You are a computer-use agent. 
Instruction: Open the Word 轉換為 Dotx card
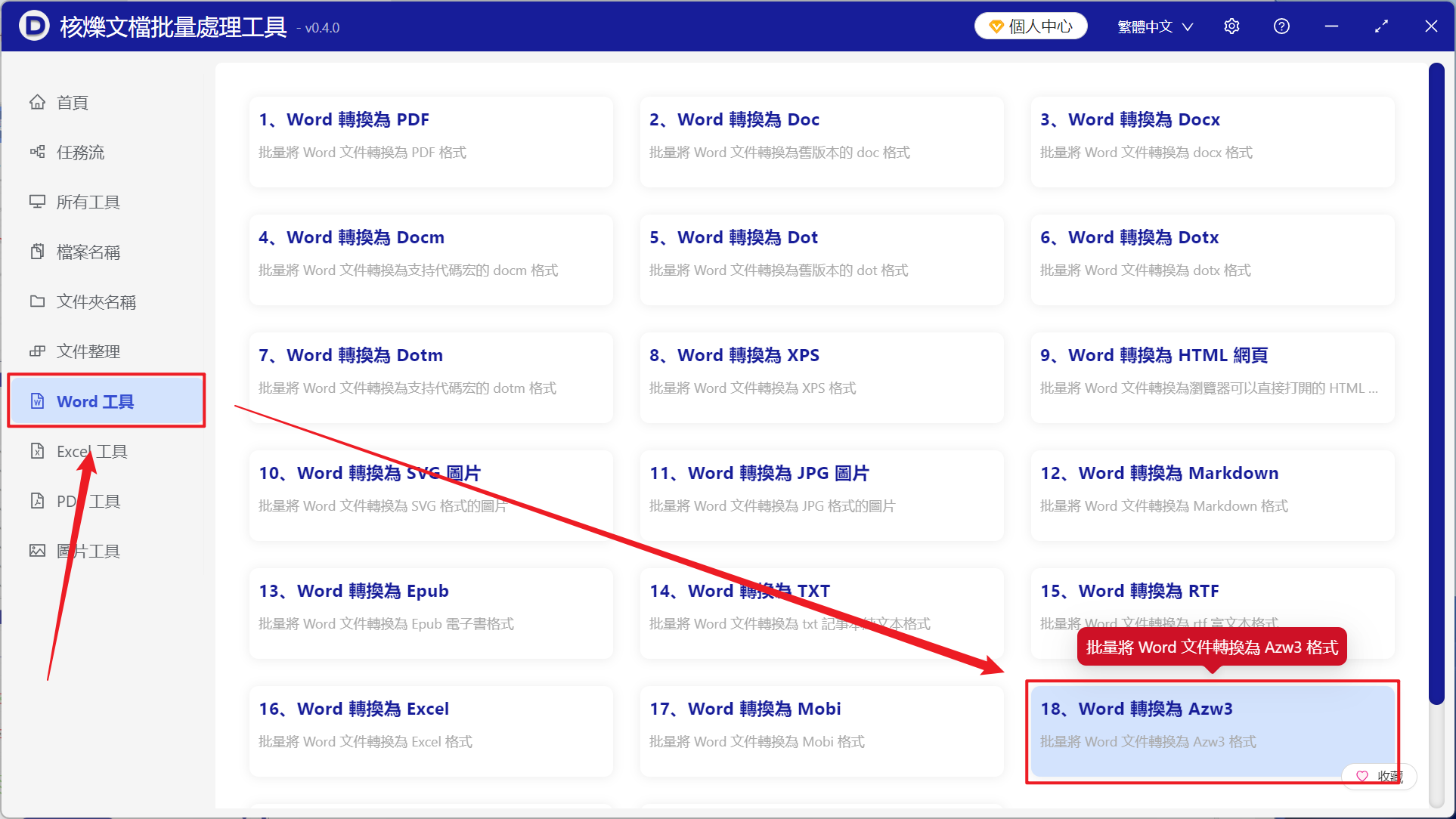(1213, 260)
